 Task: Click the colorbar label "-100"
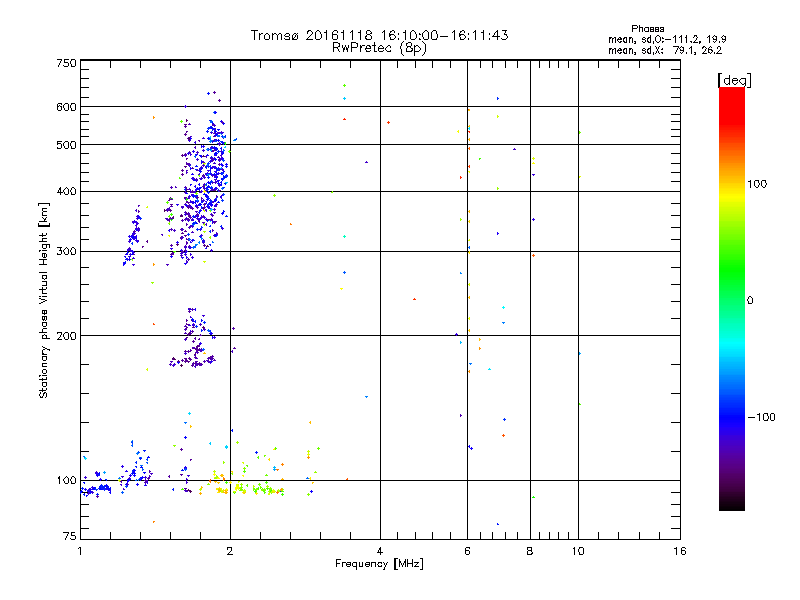[761, 417]
